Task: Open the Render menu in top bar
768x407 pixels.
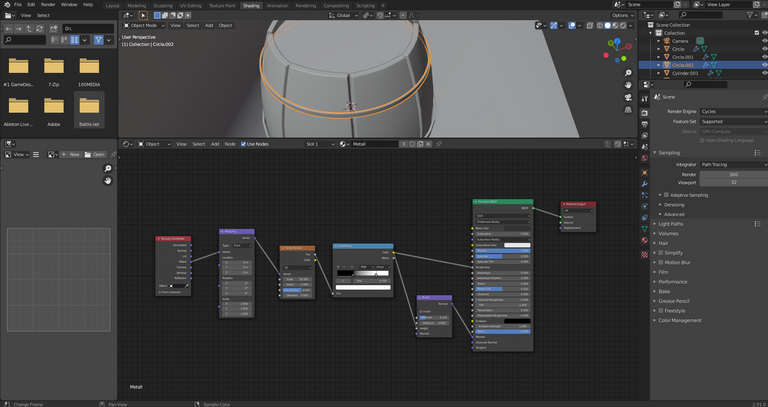Action: 48,5
